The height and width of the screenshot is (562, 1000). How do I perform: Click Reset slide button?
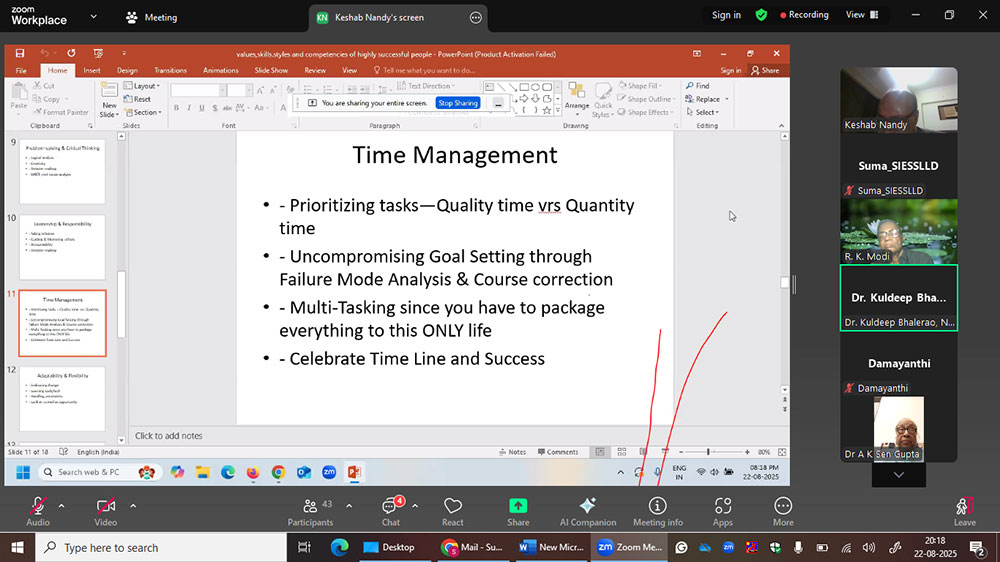[138, 99]
